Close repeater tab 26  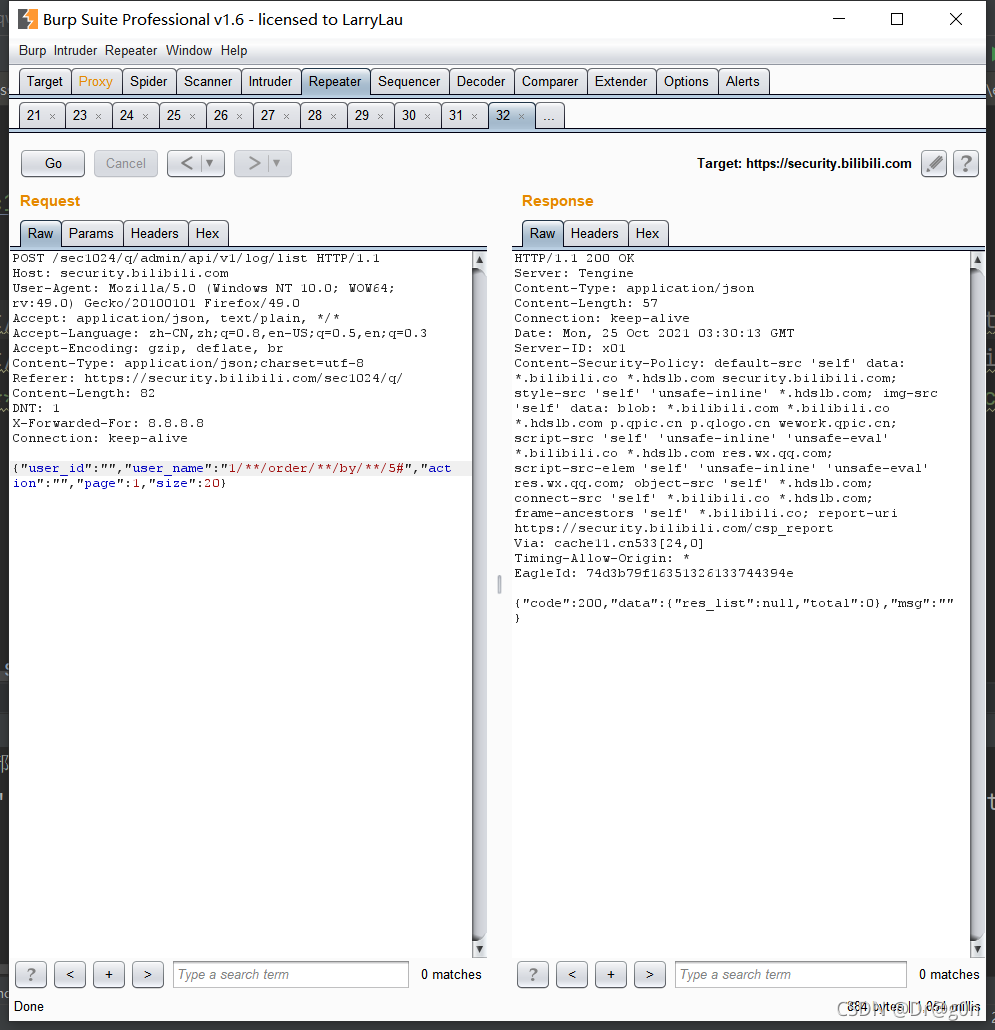click(239, 116)
